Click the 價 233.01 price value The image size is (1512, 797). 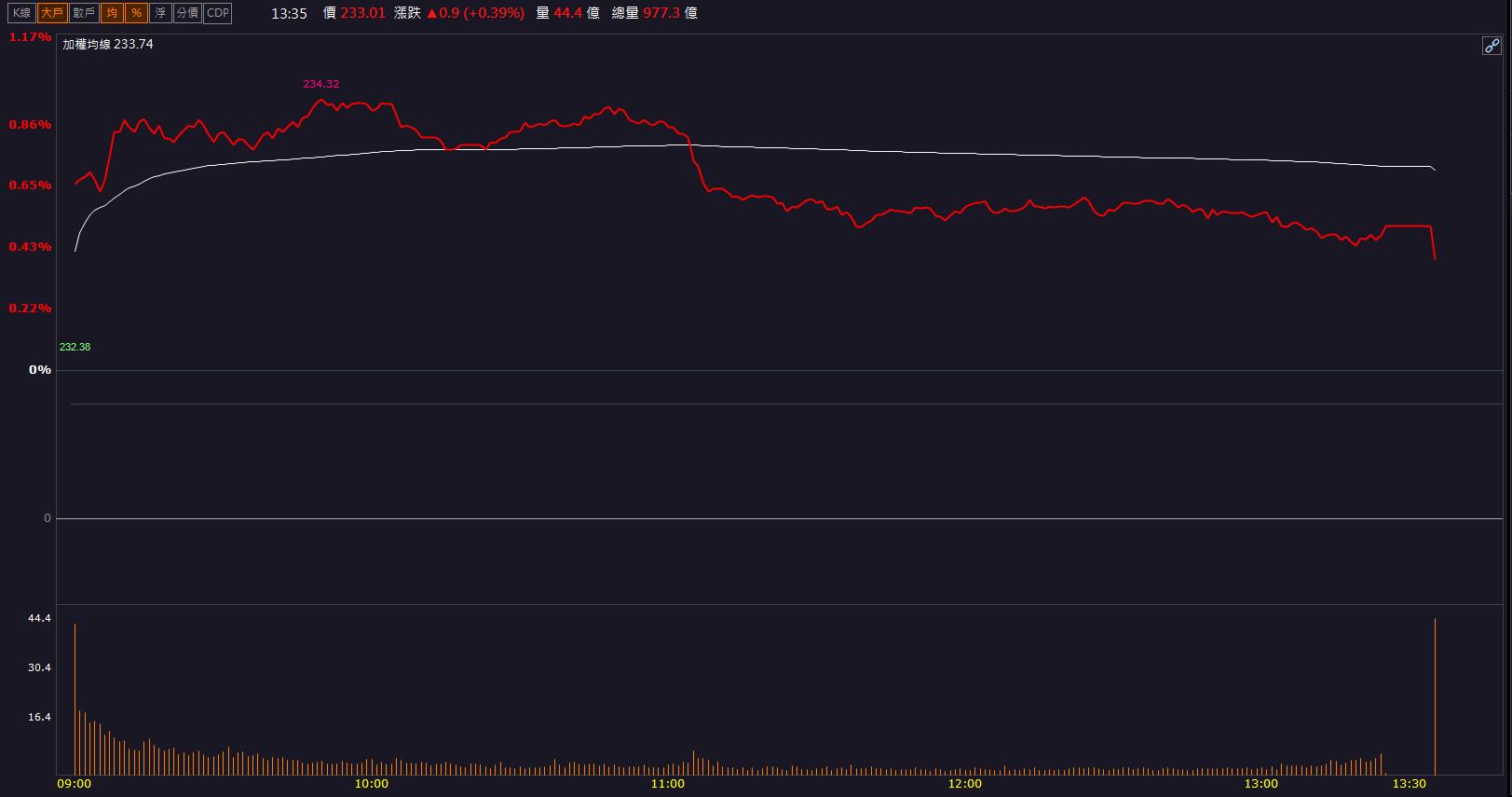(x=354, y=13)
